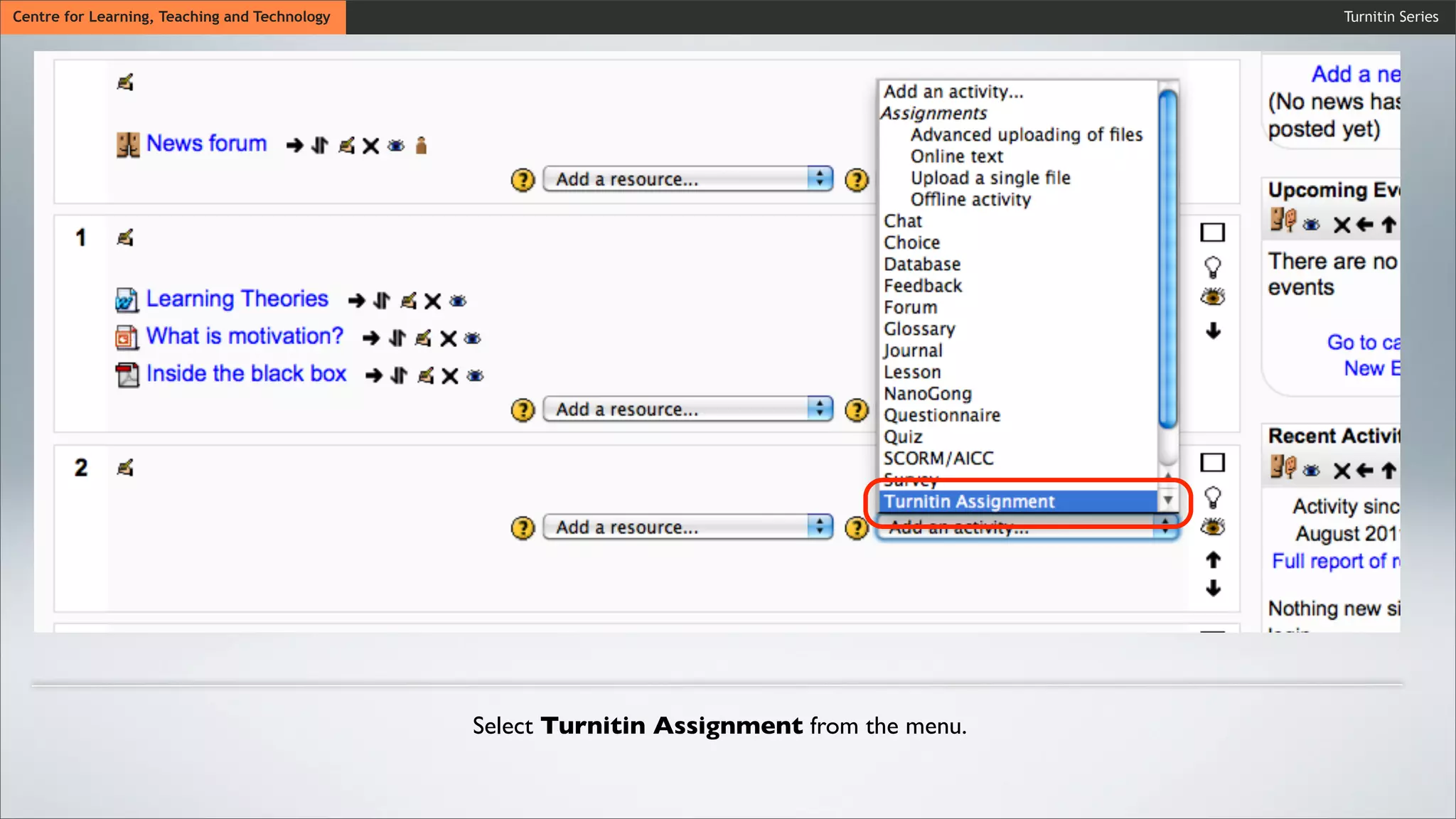The height and width of the screenshot is (819, 1456).
Task: Click the activity list's blue scrollbar thumb
Action: pos(1167,259)
